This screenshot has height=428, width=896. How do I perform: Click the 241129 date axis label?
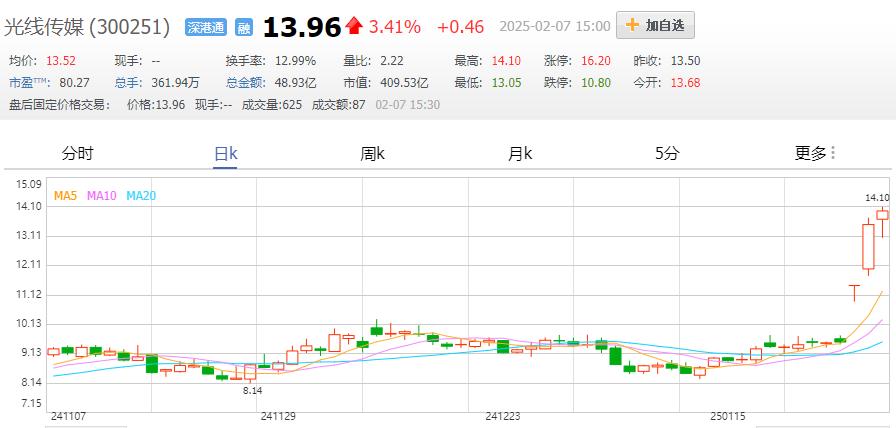tap(278, 416)
